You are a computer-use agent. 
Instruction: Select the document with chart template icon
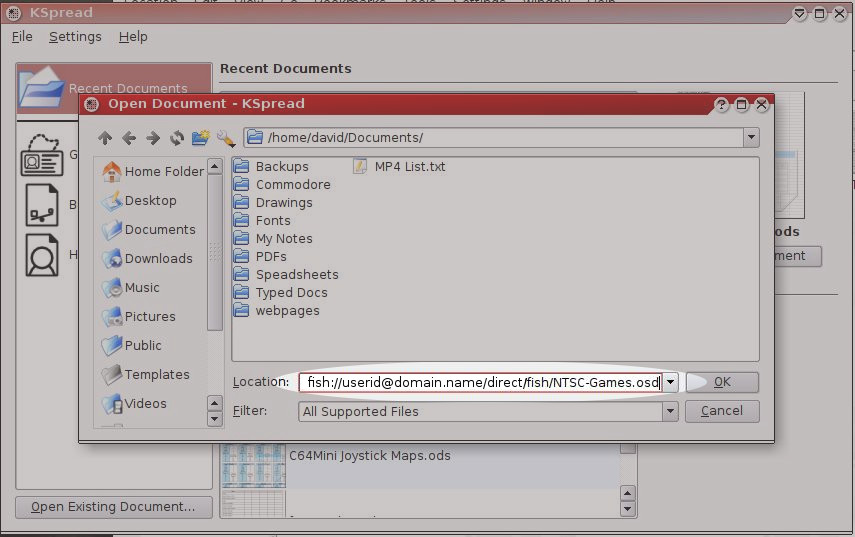(x=42, y=205)
